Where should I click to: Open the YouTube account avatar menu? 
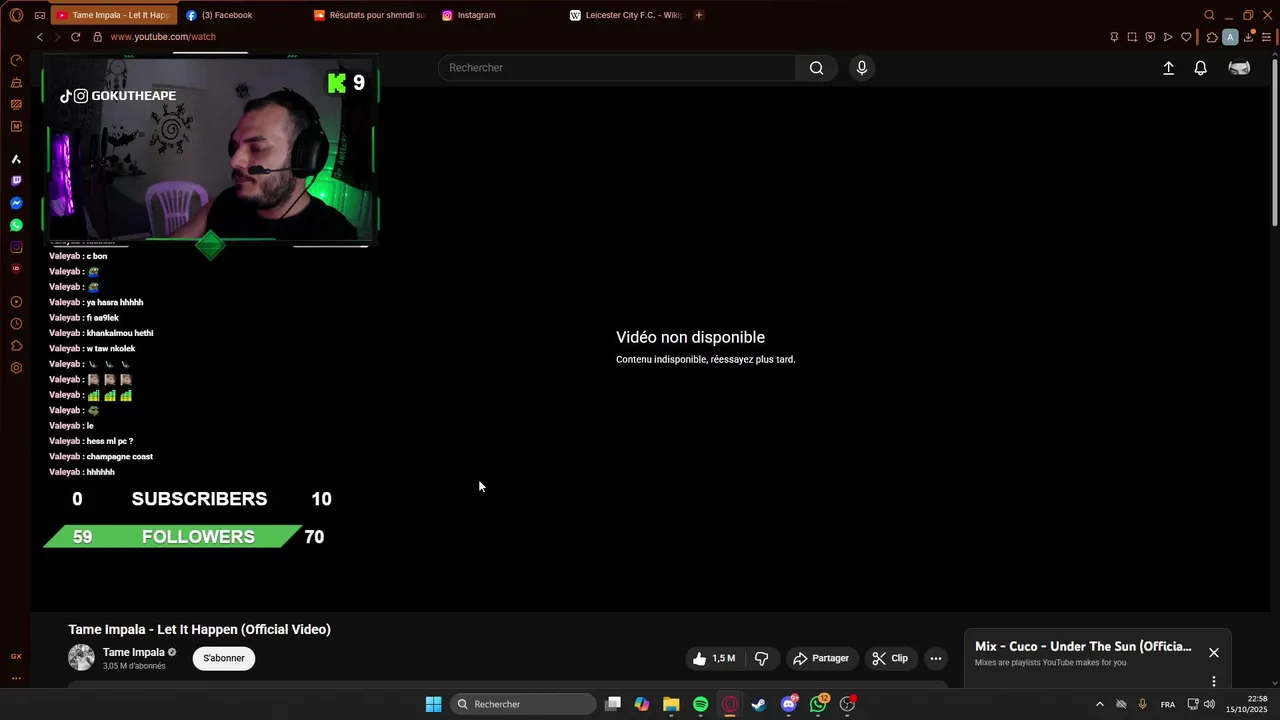pos(1239,68)
